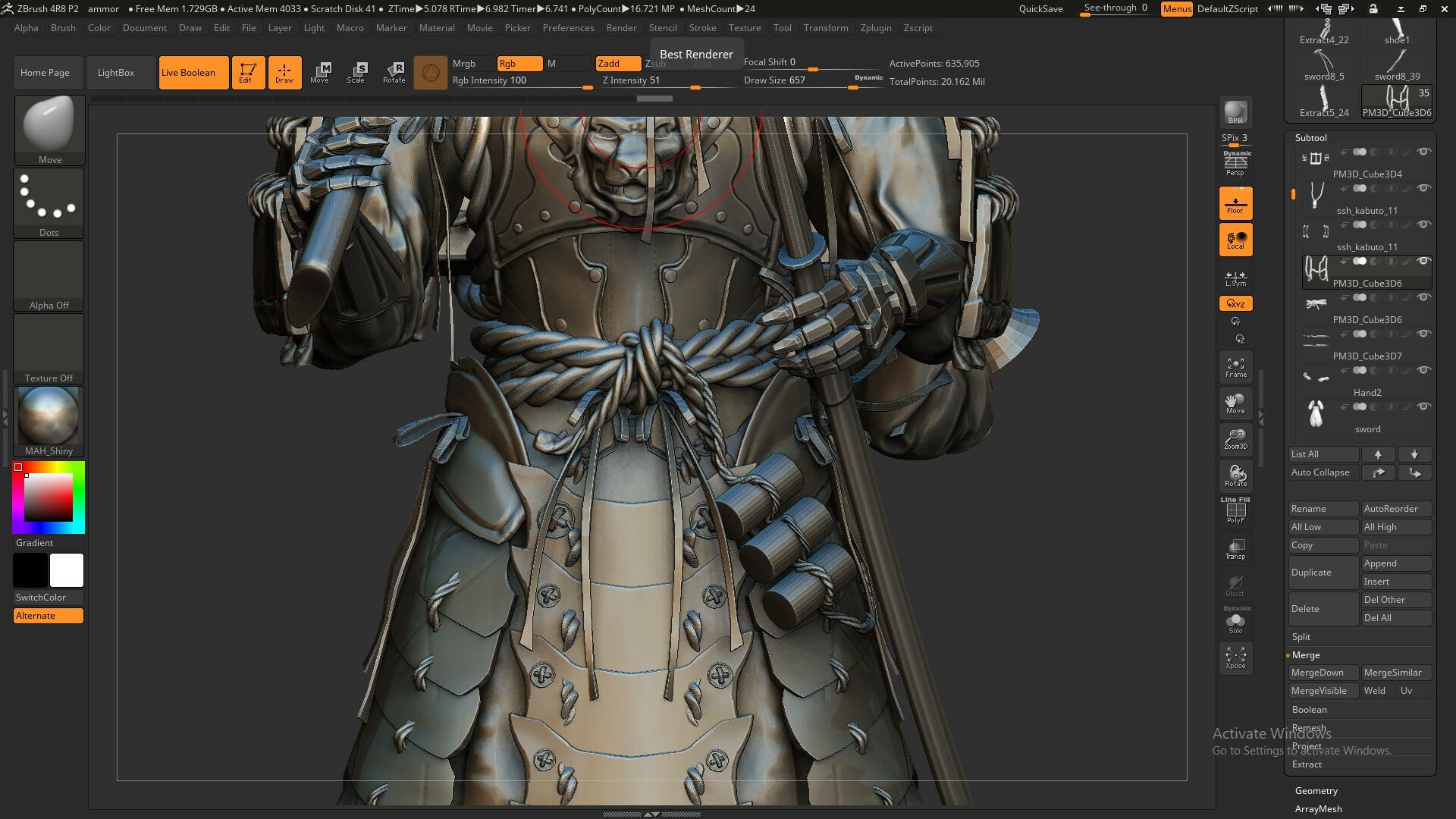Image resolution: width=1456 pixels, height=819 pixels.
Task: Toggle visibility of Hand2 subtool
Action: click(1423, 370)
